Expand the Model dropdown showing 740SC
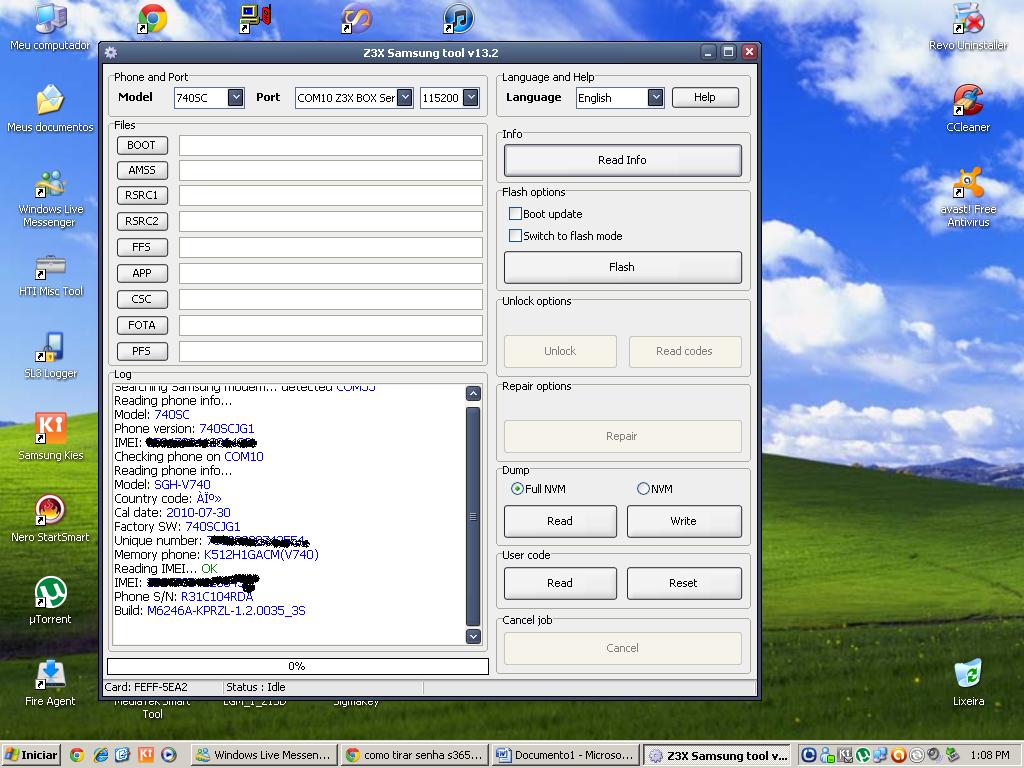Screen dimensions: 1024x768 (236, 97)
